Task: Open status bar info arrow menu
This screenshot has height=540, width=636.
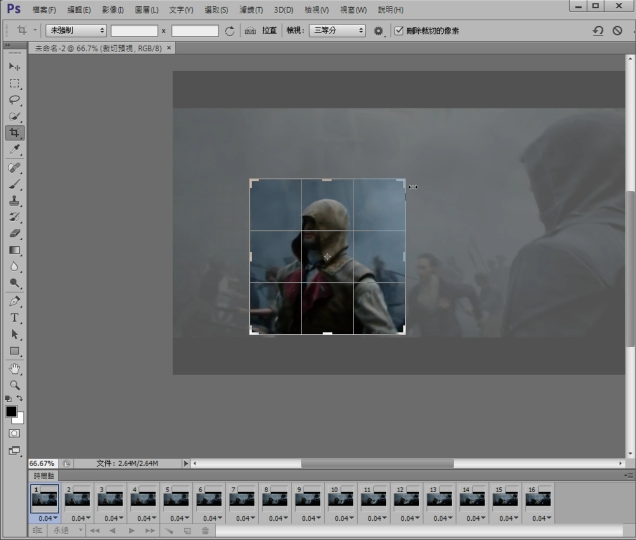Action: 186,463
